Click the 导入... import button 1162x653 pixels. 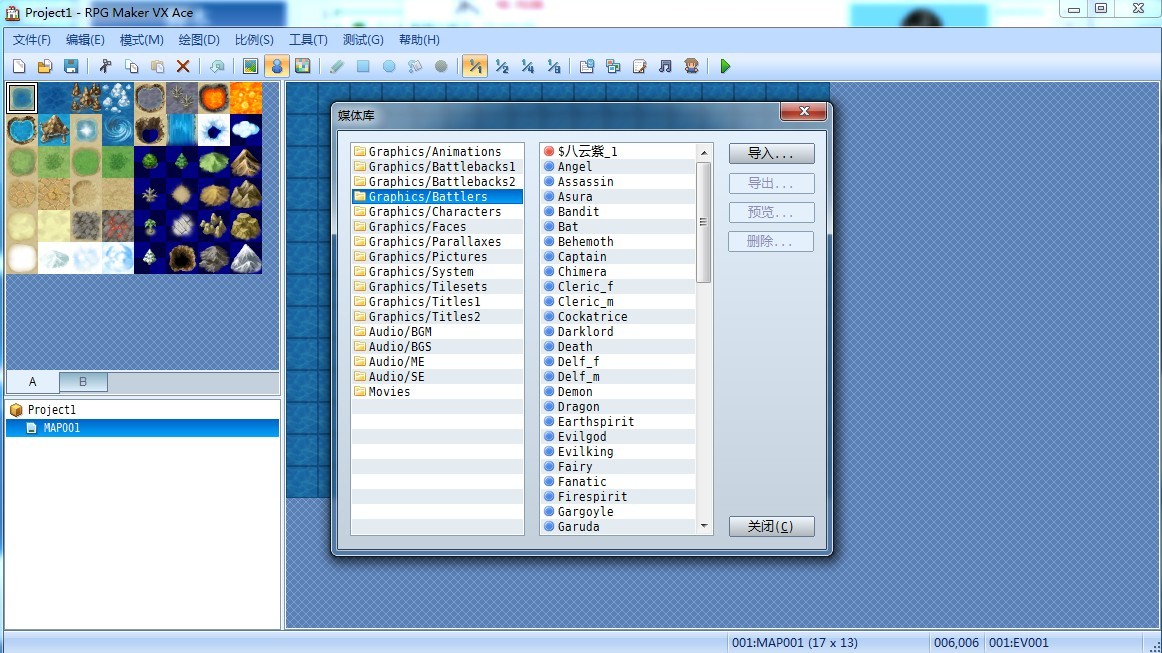pyautogui.click(x=771, y=153)
